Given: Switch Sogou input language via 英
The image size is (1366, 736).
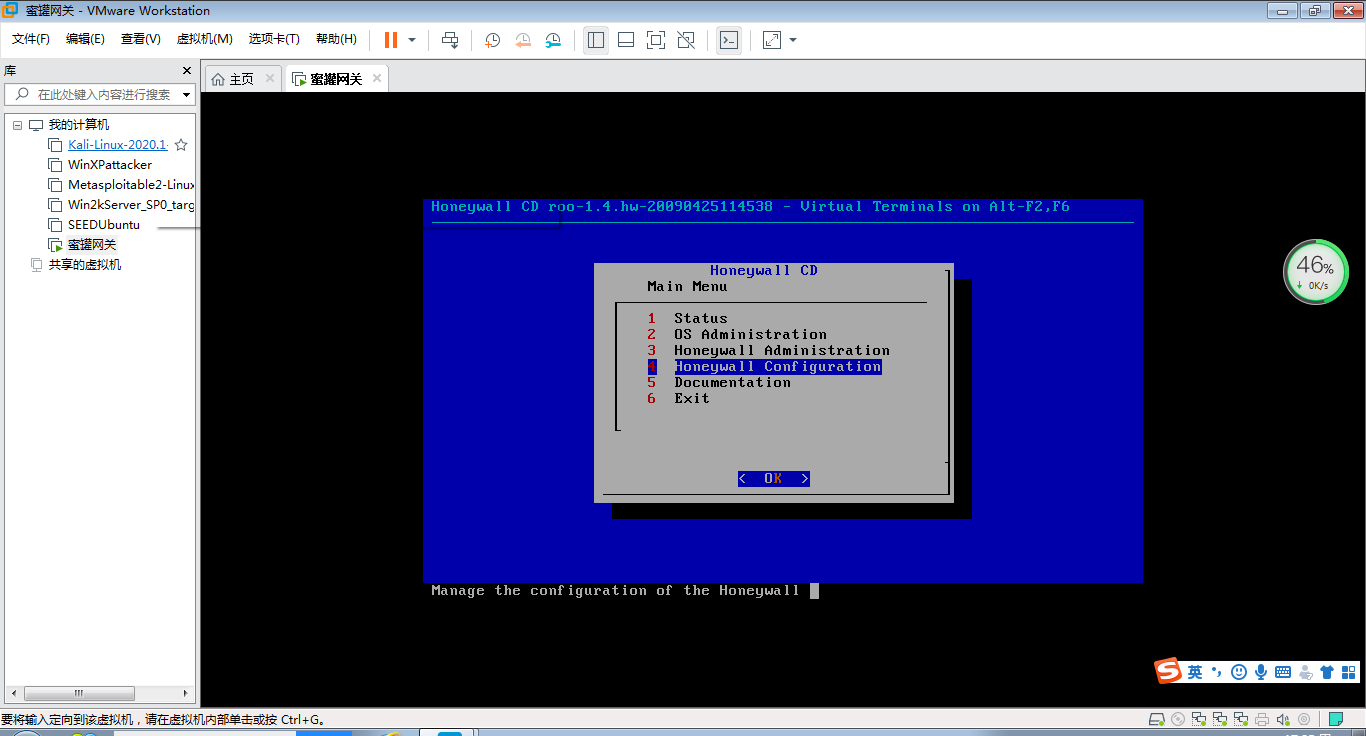Looking at the screenshot, I should pos(1195,672).
